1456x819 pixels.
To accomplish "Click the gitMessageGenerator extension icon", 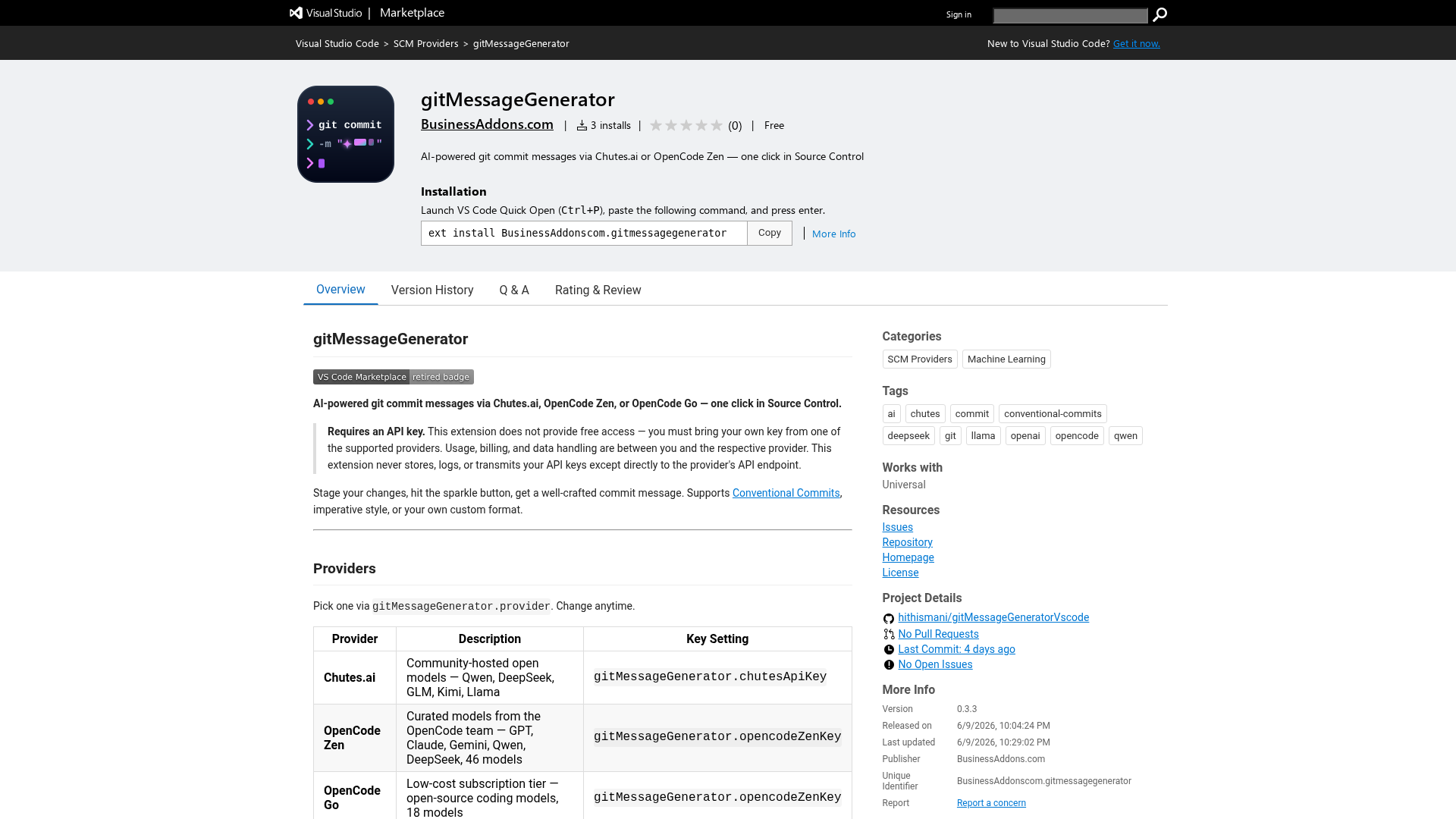I will 346,134.
